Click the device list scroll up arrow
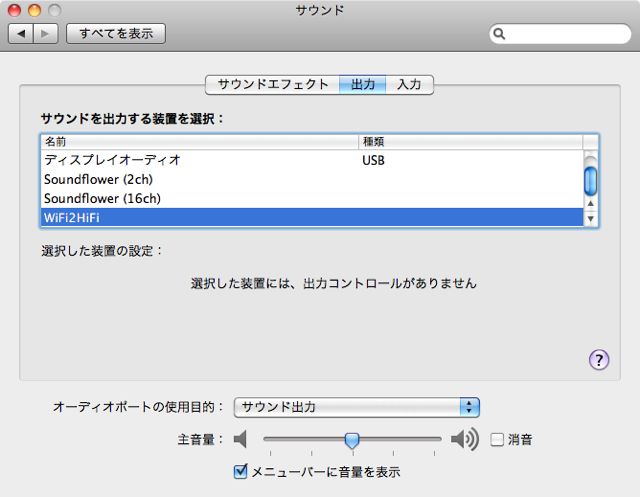640x497 pixels. click(x=591, y=203)
